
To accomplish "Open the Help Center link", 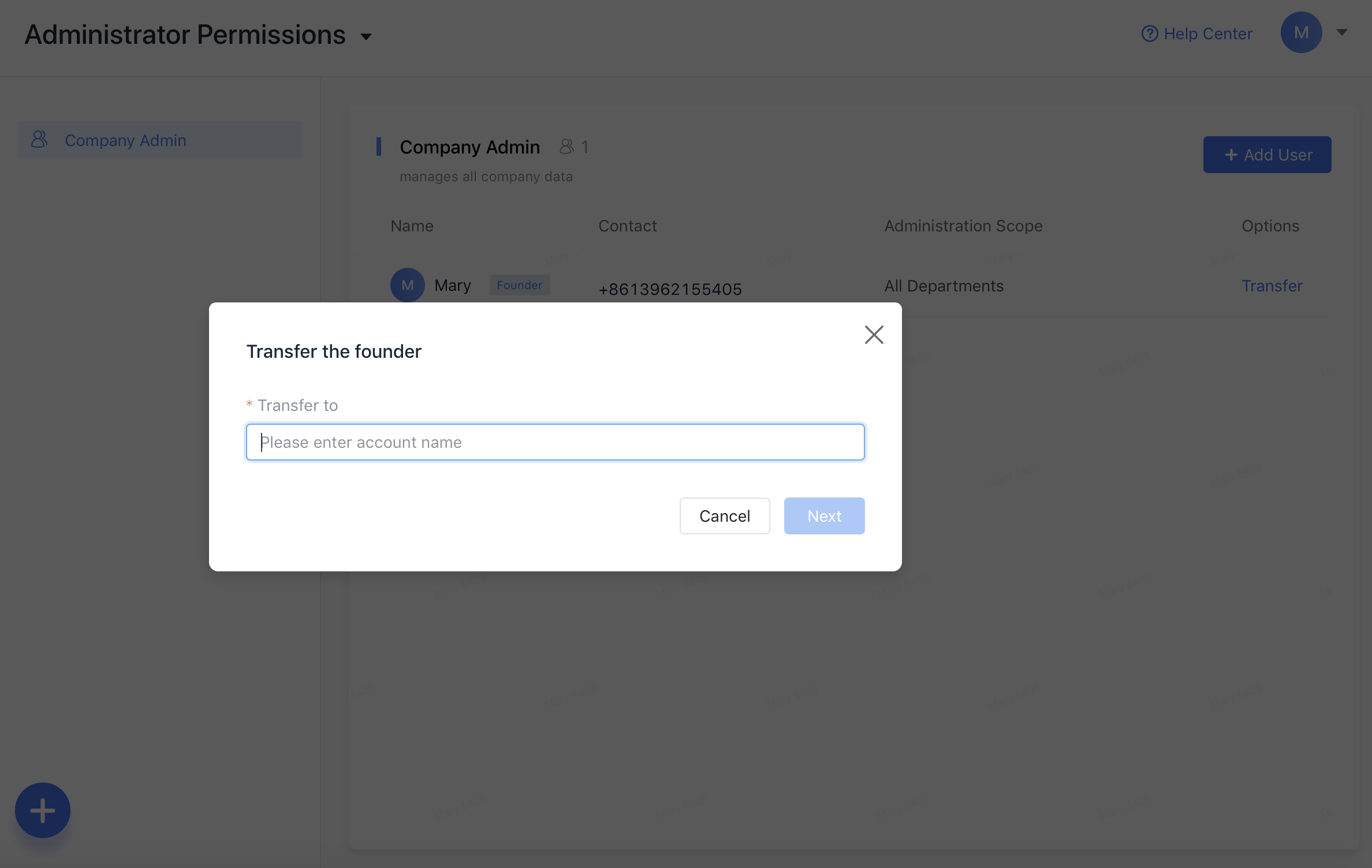I will coord(1196,33).
